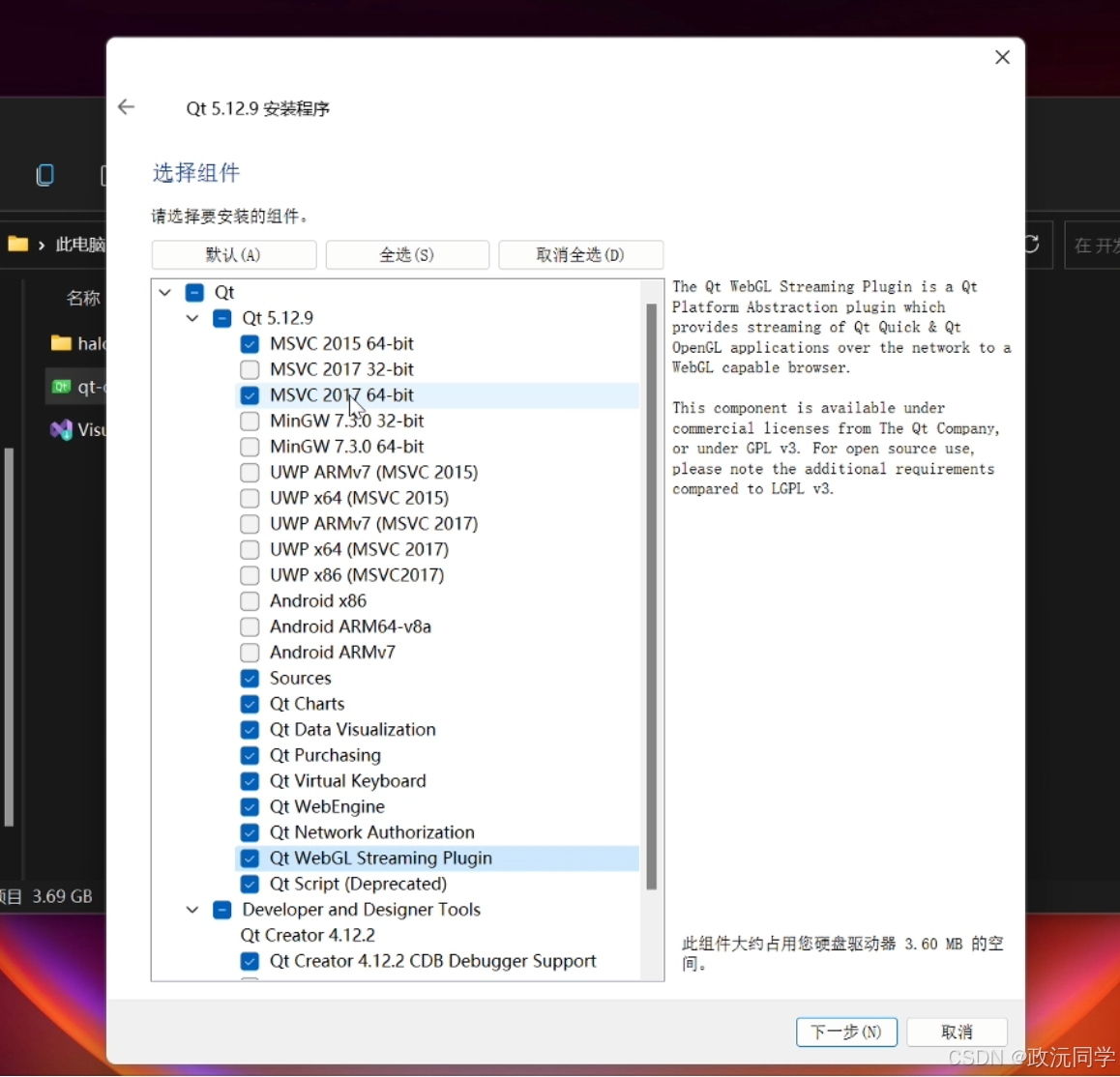Check UWP x86 (MSVC2017)
The height and width of the screenshot is (1077, 1120).
point(250,575)
